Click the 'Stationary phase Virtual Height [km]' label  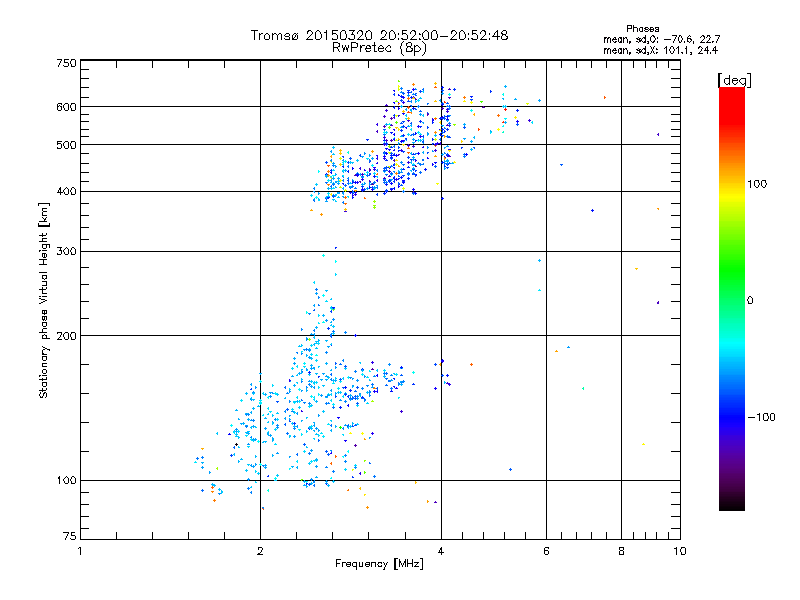point(43,301)
